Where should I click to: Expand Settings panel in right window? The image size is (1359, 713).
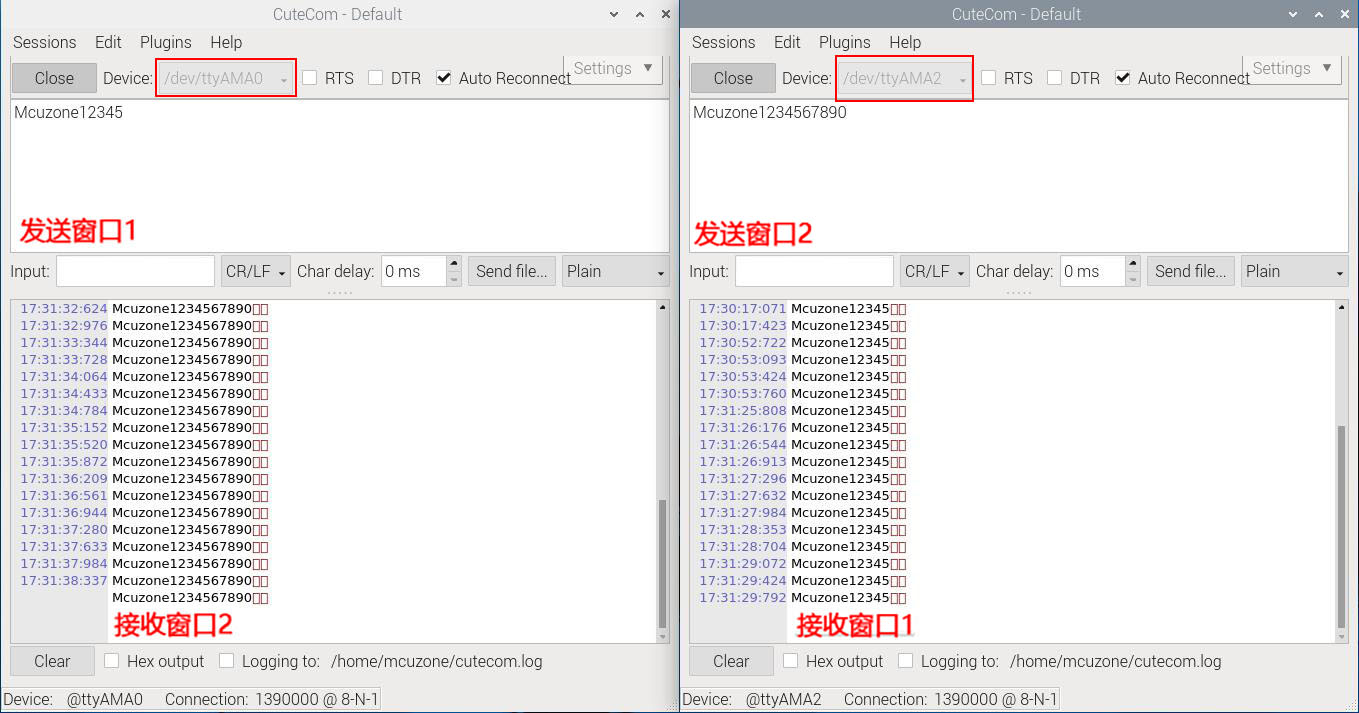pos(1292,69)
